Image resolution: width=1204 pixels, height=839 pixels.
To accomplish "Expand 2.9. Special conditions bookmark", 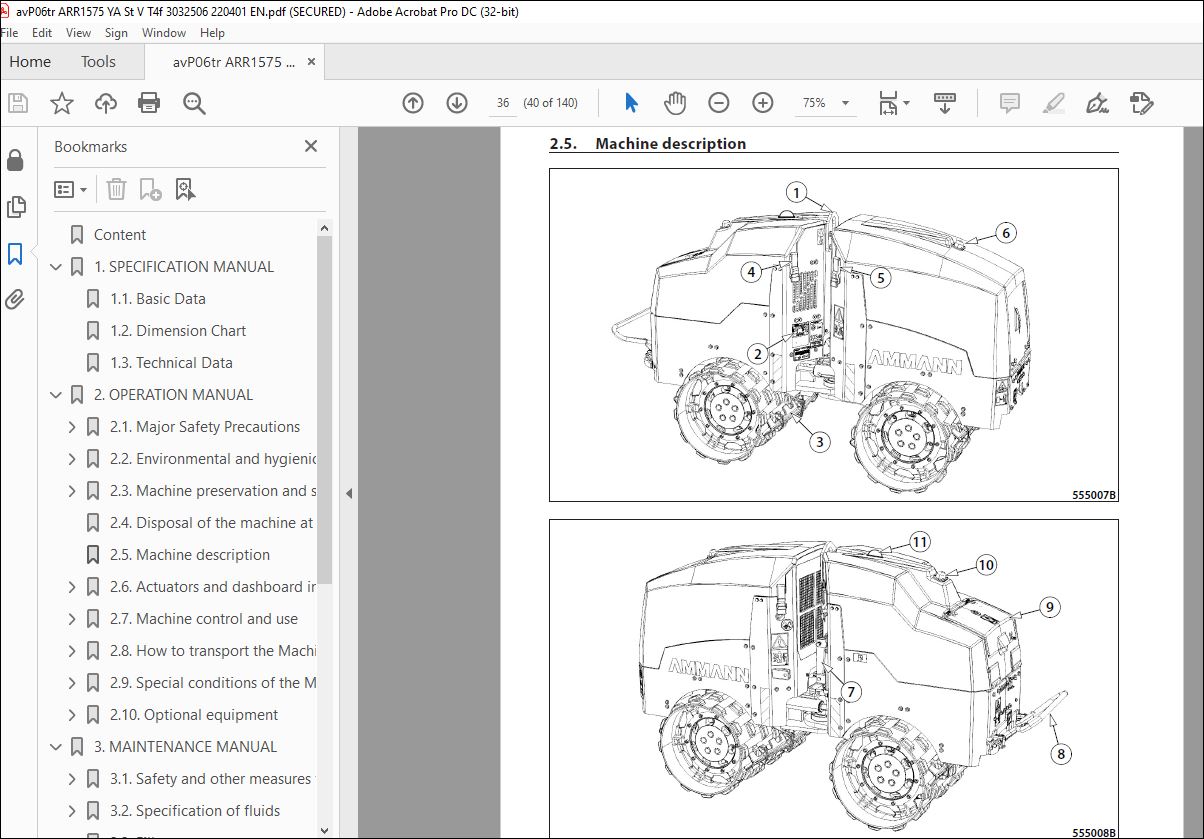I will pyautogui.click(x=72, y=683).
